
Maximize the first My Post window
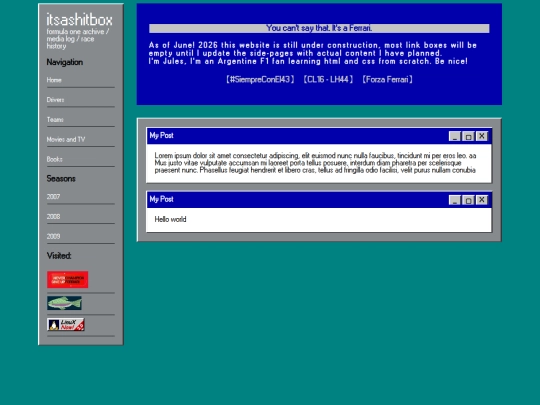(468, 136)
